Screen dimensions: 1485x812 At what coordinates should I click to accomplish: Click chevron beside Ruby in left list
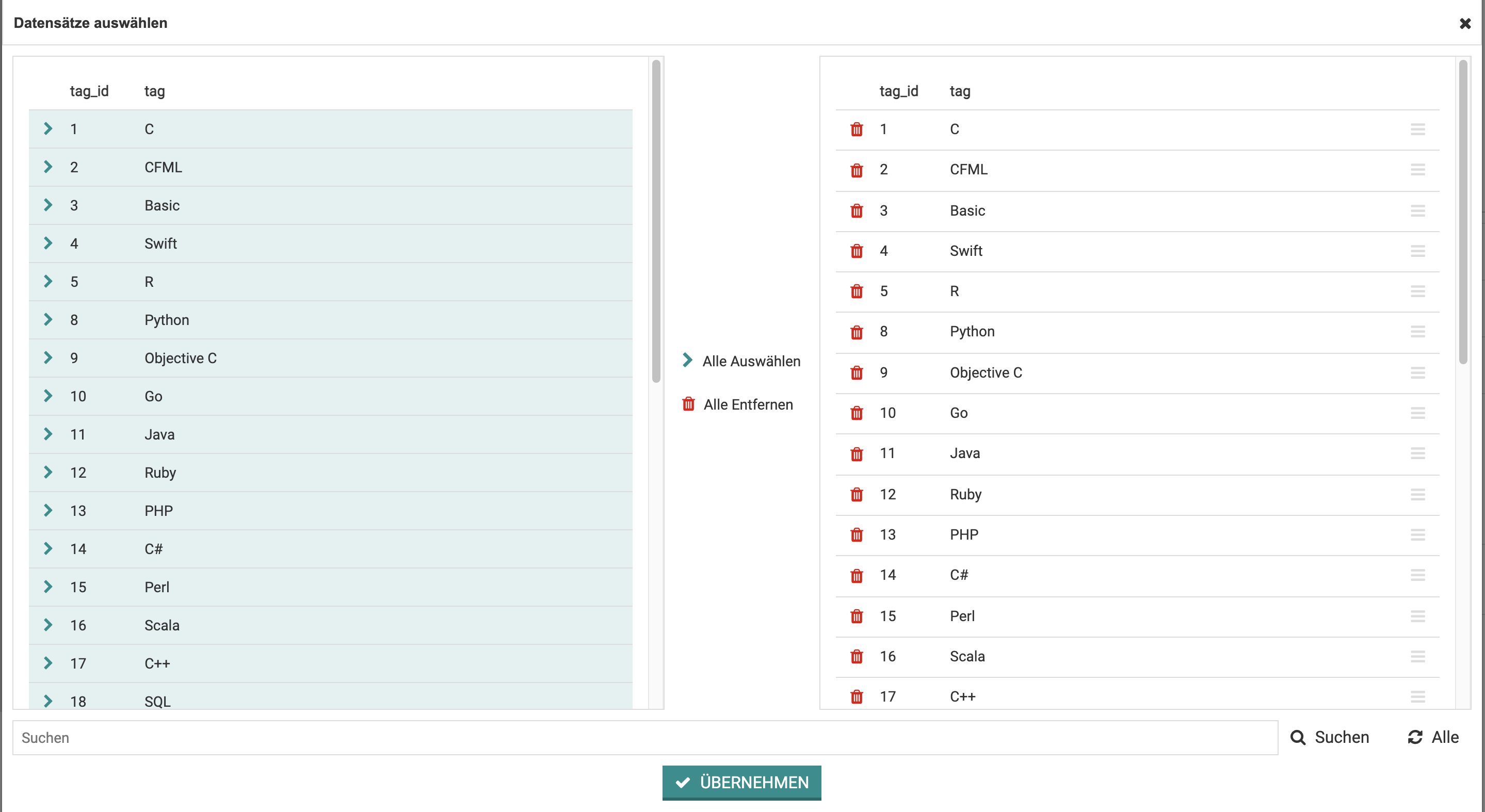pos(49,472)
